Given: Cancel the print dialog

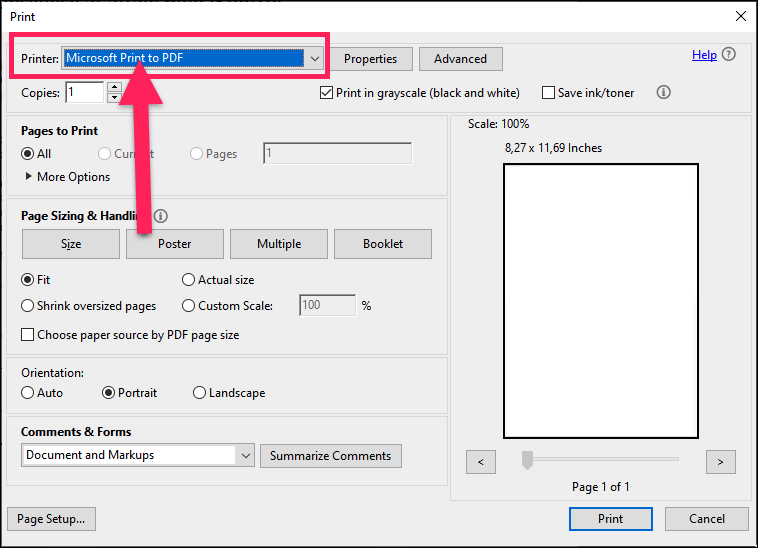Looking at the screenshot, I should (706, 519).
